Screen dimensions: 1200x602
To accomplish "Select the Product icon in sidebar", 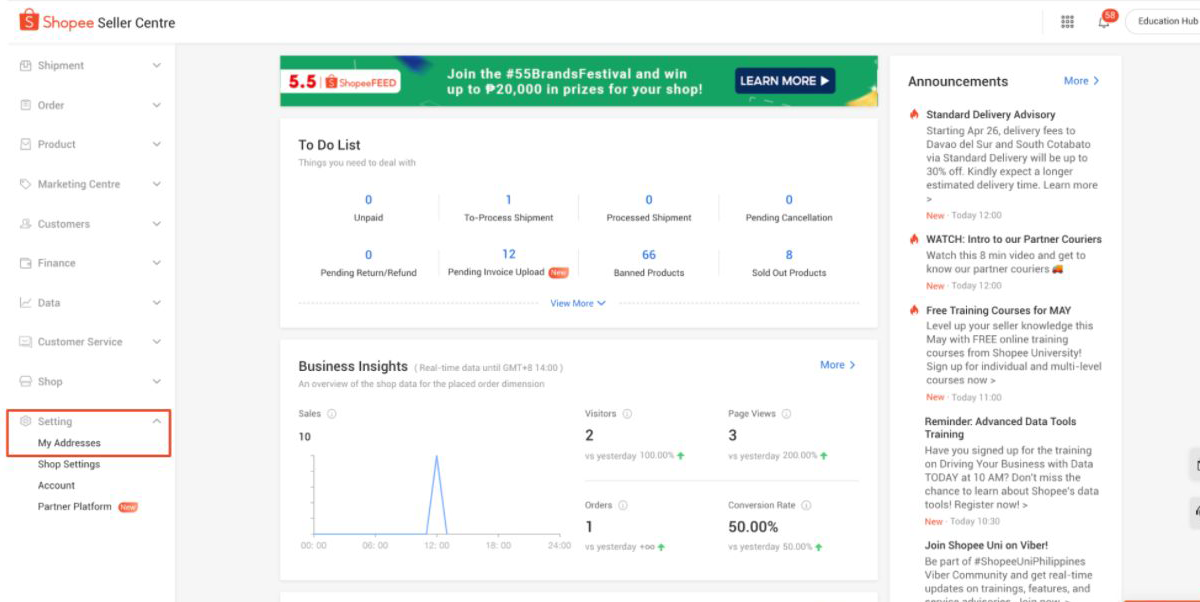I will (22, 144).
